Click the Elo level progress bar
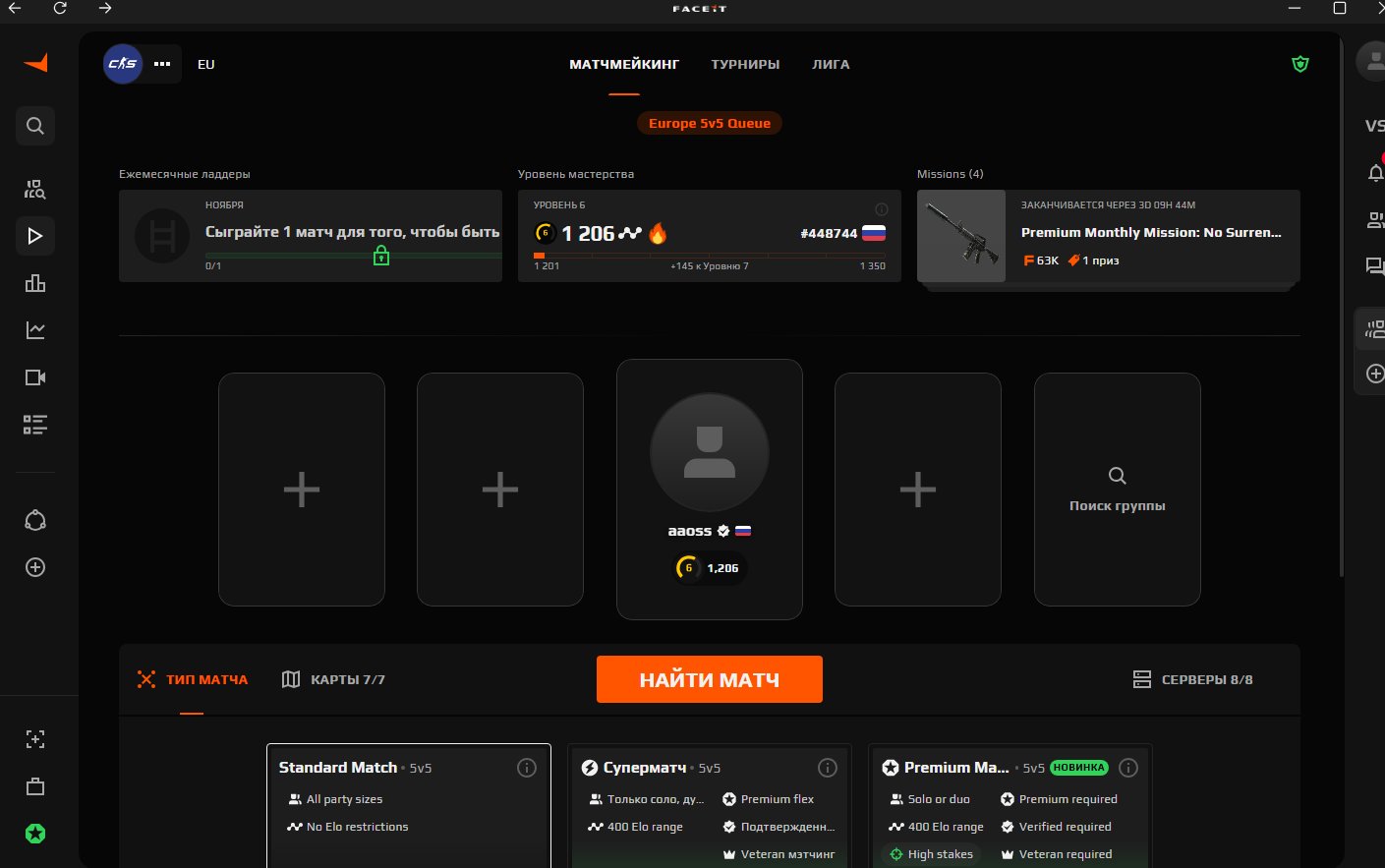Viewport: 1385px width, 868px height. (x=709, y=256)
